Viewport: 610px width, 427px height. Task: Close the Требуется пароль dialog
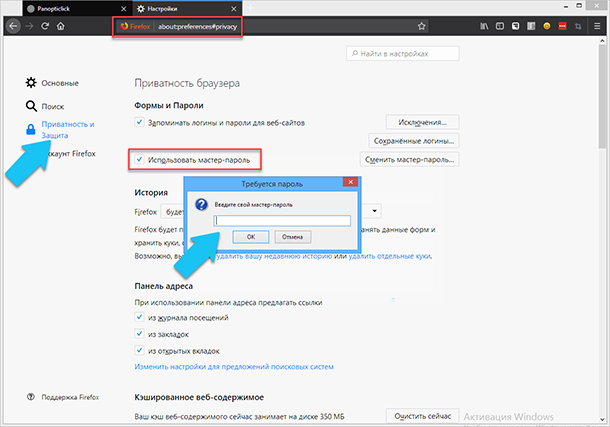click(x=351, y=182)
